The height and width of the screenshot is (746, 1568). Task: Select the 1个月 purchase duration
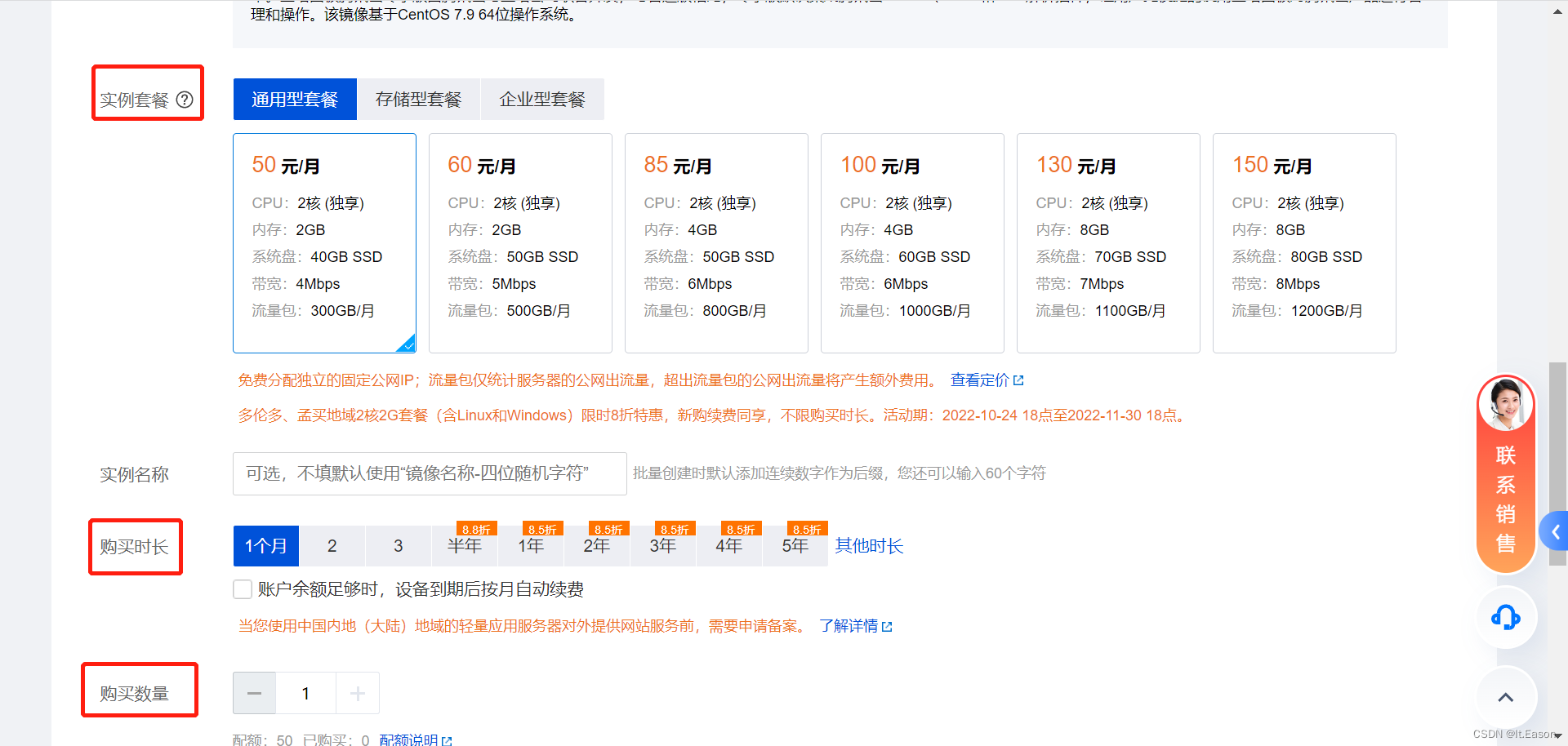click(x=266, y=546)
